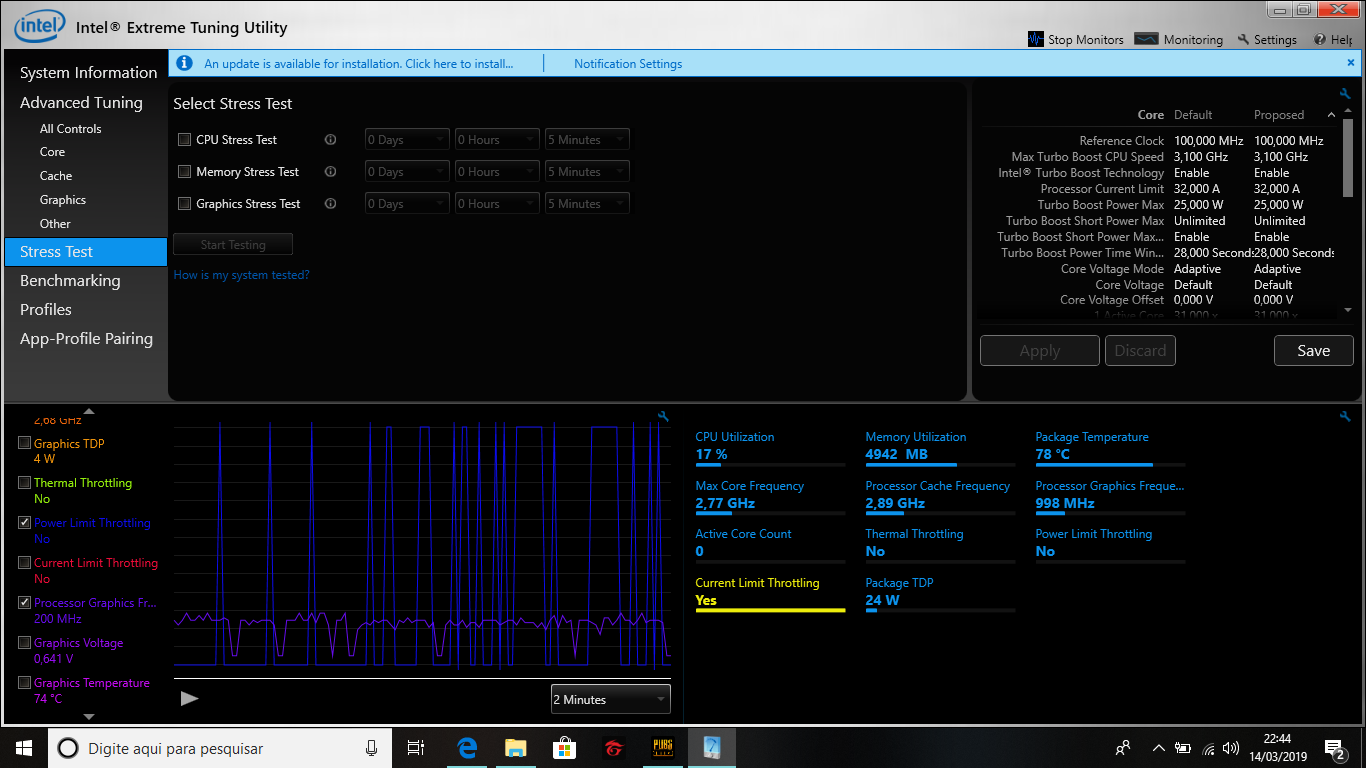The width and height of the screenshot is (1366, 768).
Task: Open the CPU Stress Test Days dropdown
Action: [x=407, y=140]
